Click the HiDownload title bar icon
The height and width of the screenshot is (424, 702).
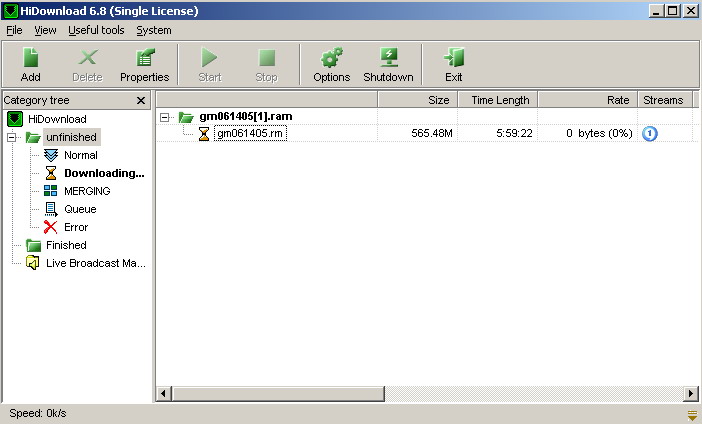[x=11, y=11]
